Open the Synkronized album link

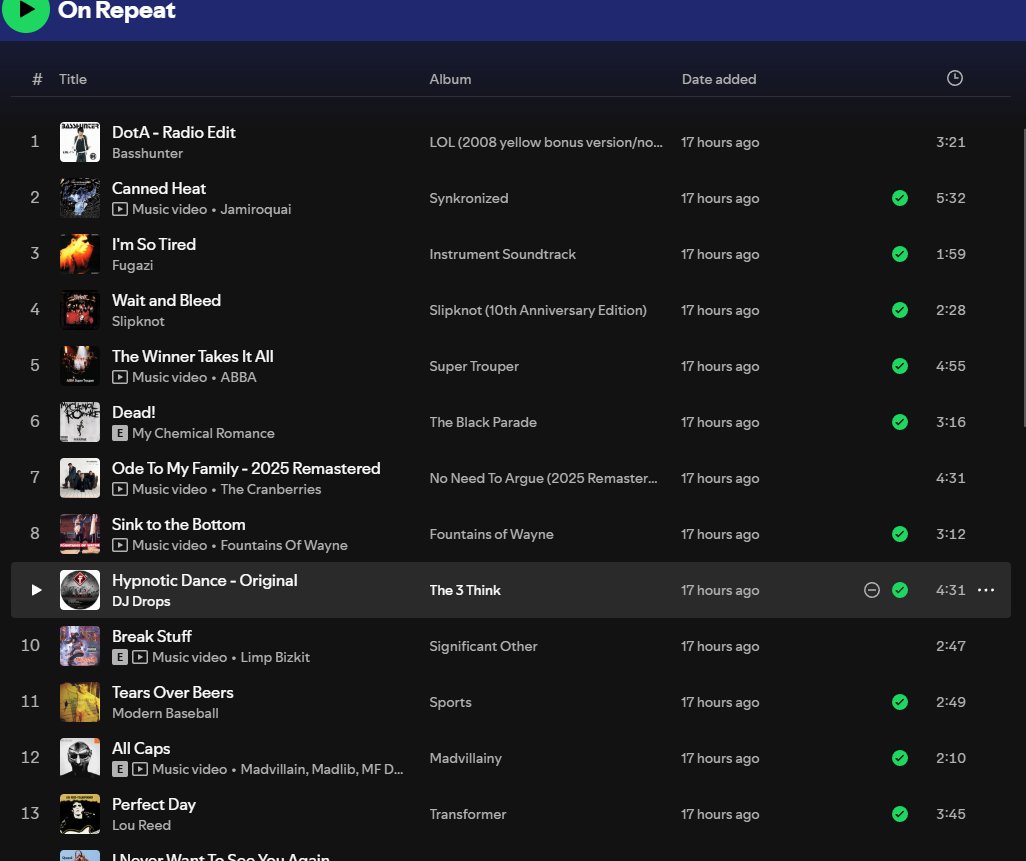coord(469,198)
